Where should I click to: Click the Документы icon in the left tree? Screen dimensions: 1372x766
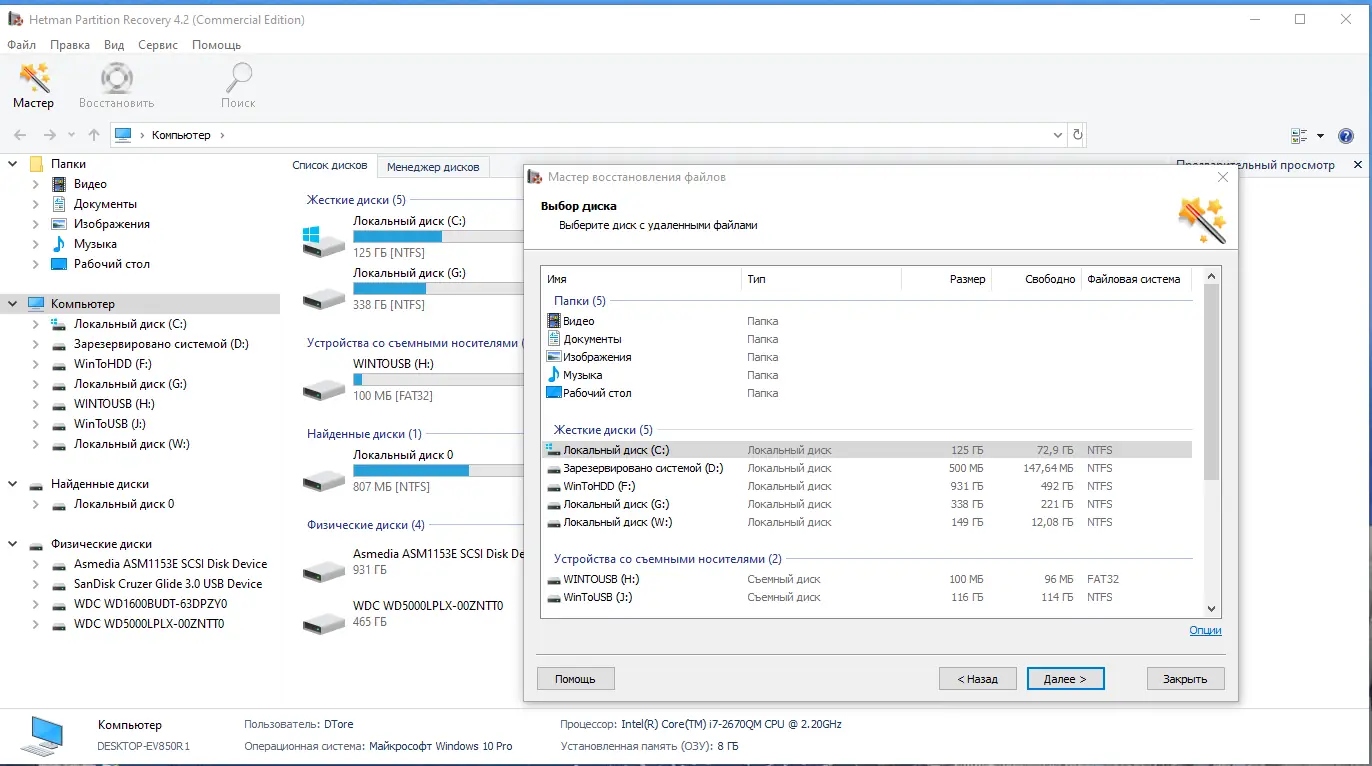(59, 204)
